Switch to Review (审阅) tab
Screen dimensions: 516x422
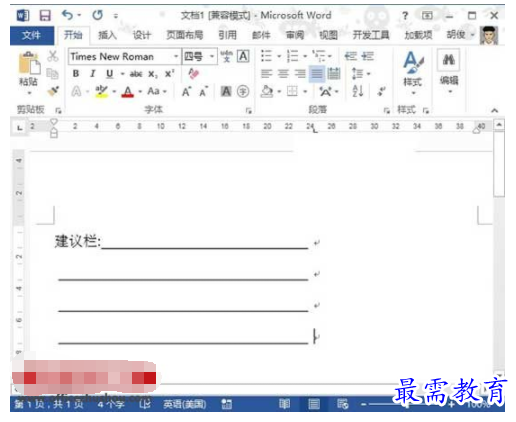pos(295,35)
